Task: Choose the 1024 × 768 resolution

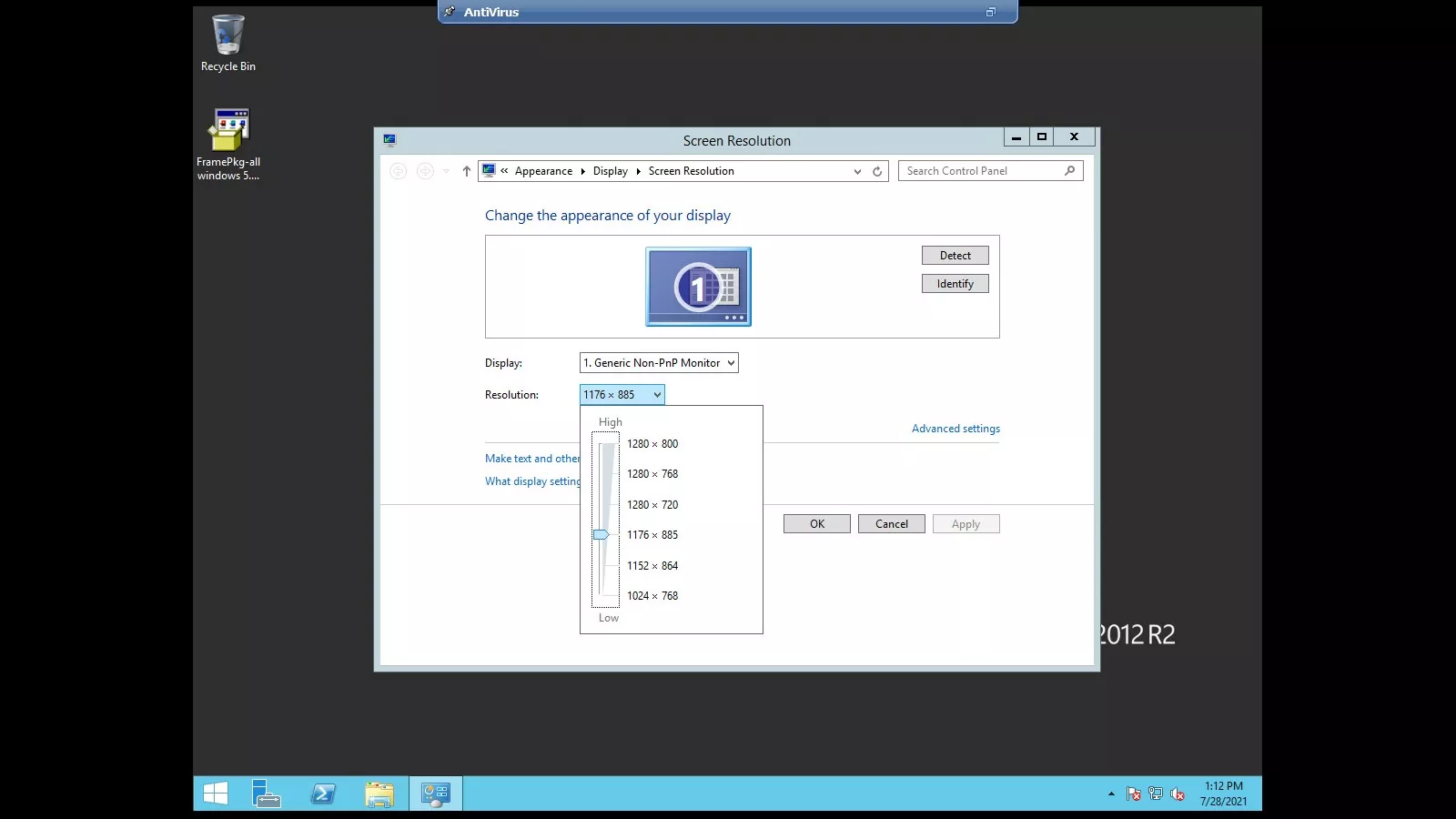Action: 652,596
